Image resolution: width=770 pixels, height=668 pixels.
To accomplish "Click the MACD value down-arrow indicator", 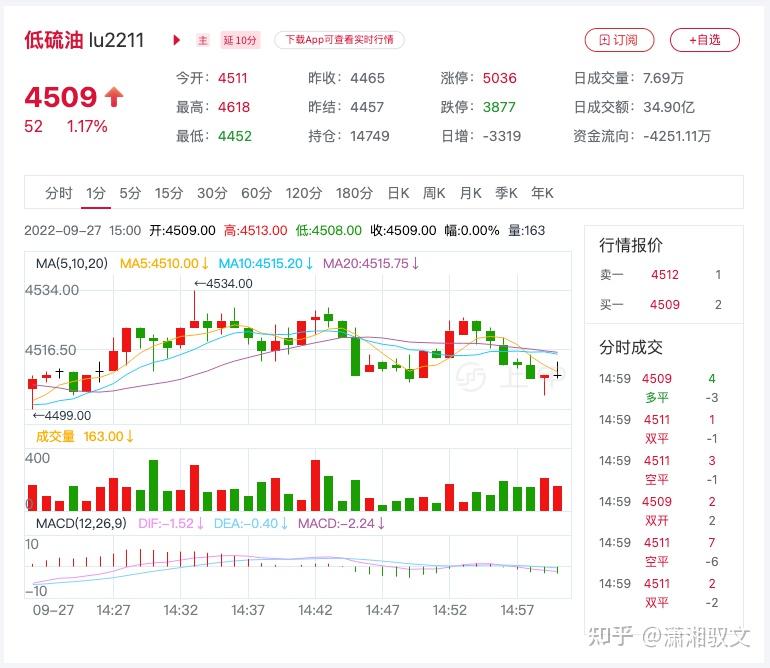I will click(381, 524).
